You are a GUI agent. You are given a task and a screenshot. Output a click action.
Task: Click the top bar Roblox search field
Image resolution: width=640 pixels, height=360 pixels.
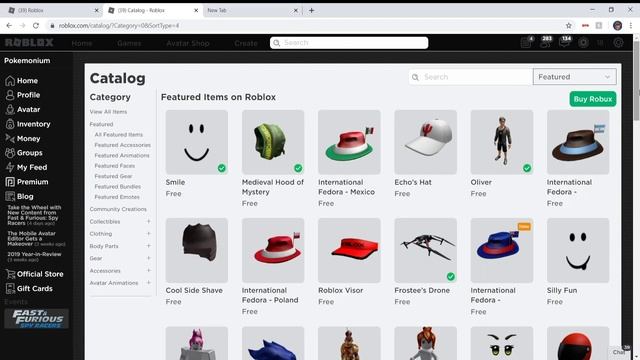pos(349,43)
